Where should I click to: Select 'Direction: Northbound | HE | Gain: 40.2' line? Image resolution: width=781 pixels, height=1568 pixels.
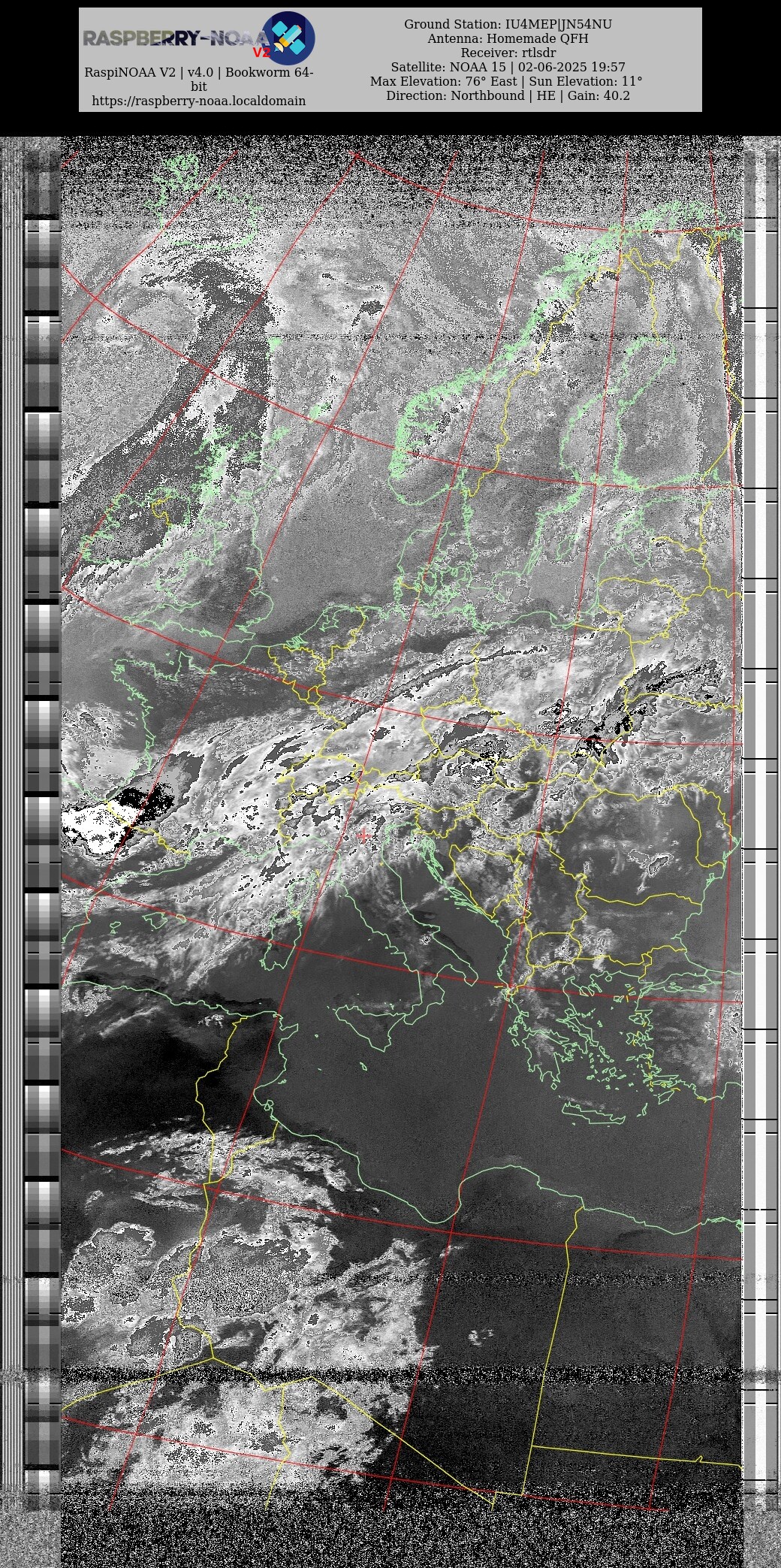508,95
